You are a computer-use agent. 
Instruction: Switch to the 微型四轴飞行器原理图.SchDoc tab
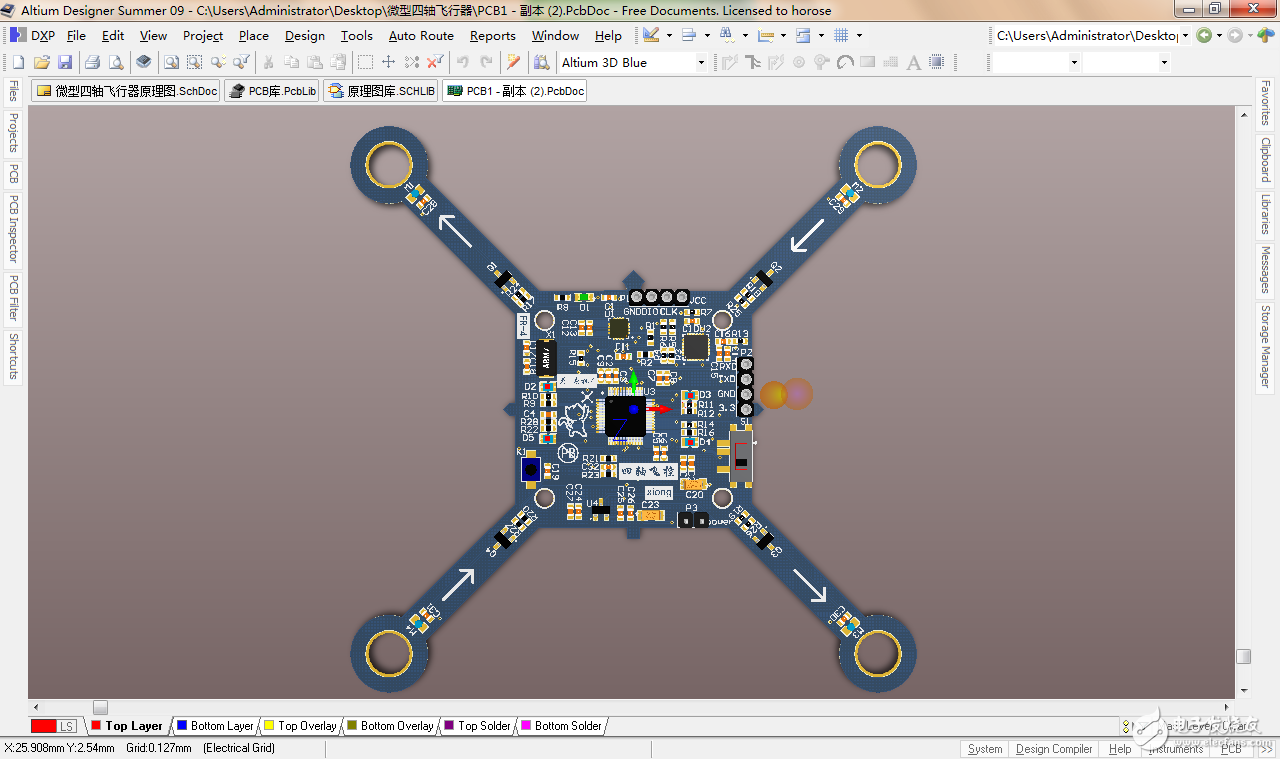[126, 91]
